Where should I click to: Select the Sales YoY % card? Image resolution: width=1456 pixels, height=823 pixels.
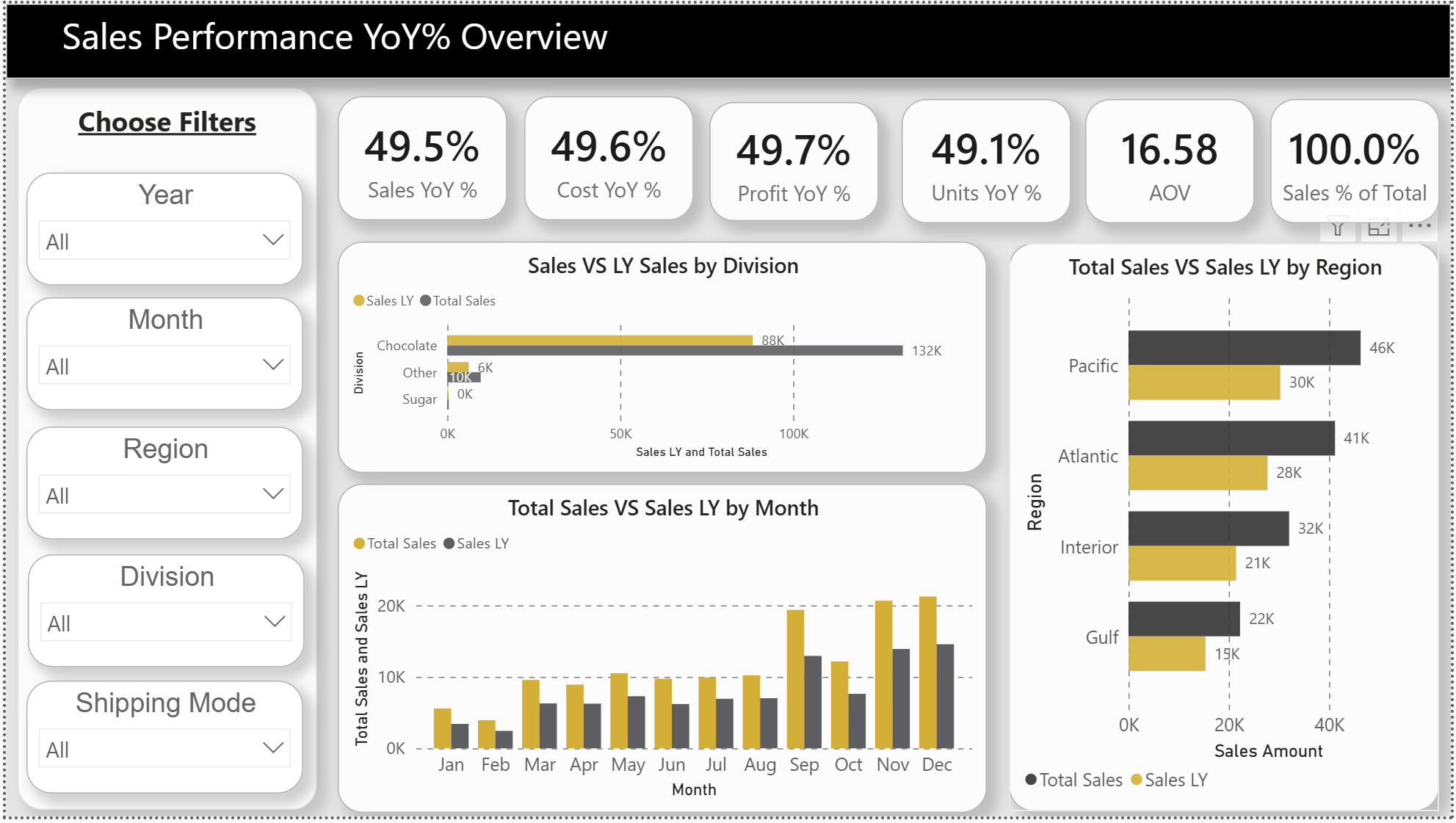(422, 159)
